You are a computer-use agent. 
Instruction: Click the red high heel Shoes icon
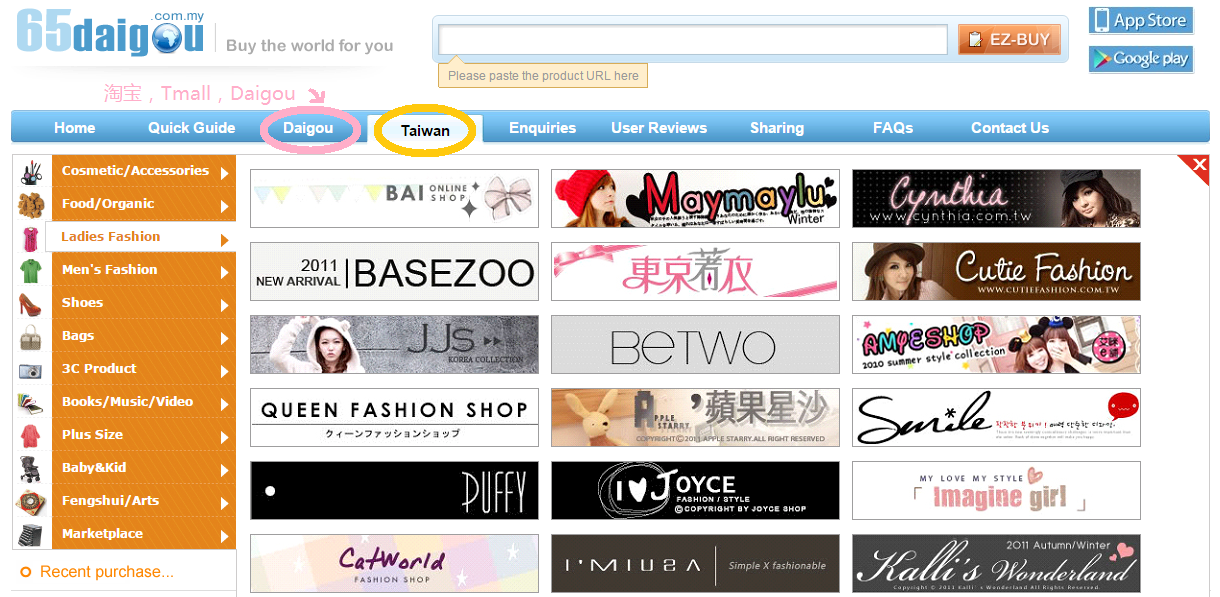click(30, 303)
